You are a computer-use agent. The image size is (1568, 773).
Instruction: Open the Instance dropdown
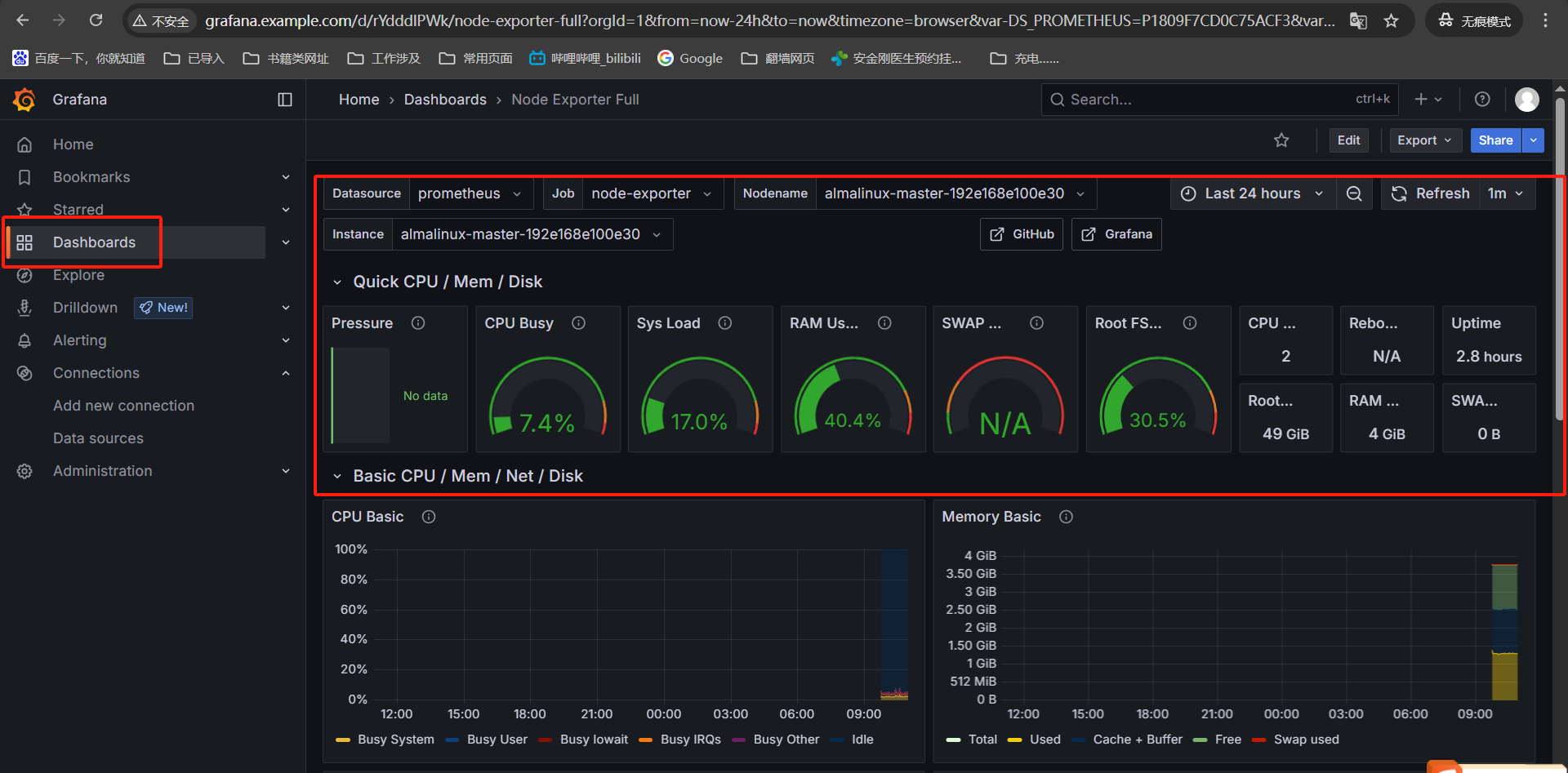(x=532, y=234)
